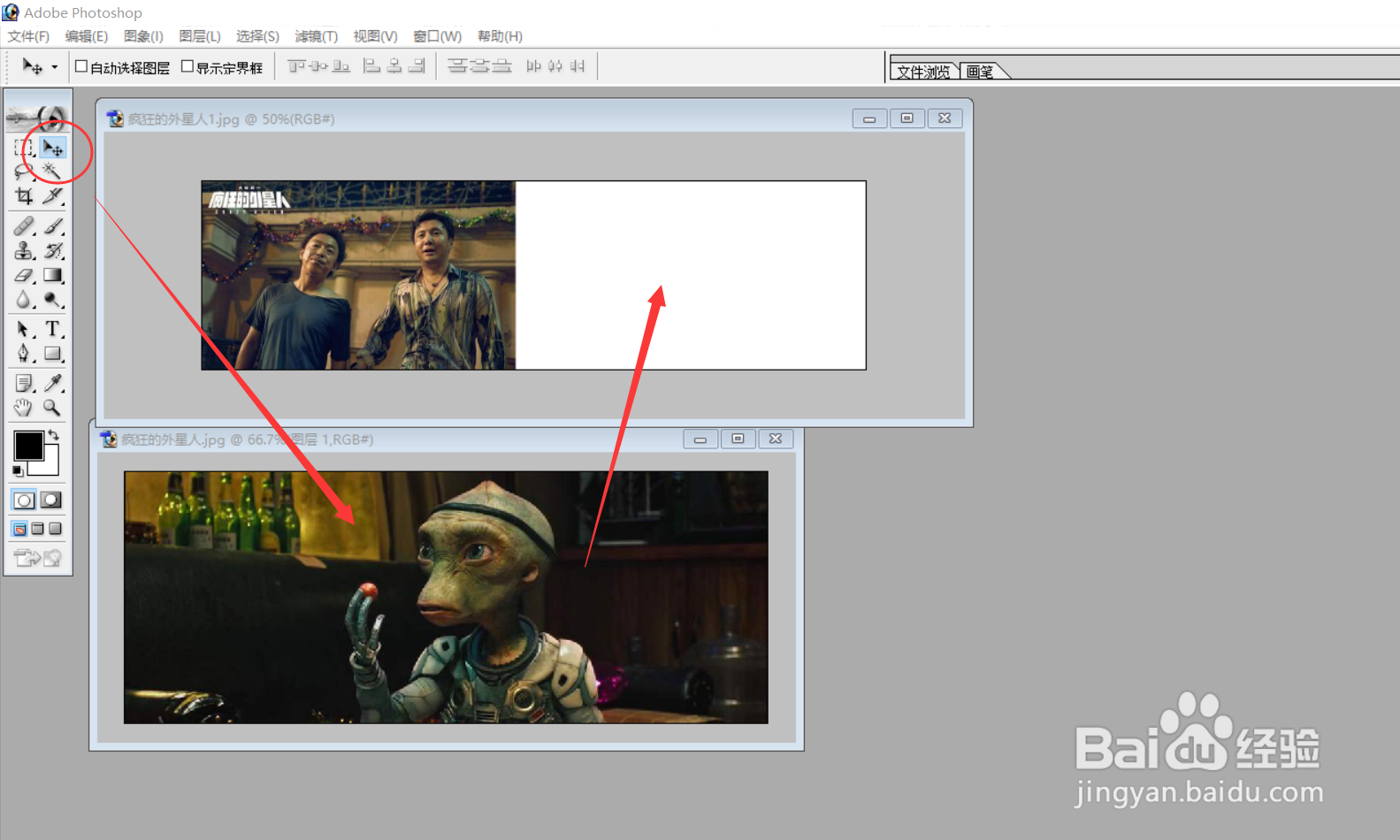
Task: Select the Slice tool
Action: [52, 195]
